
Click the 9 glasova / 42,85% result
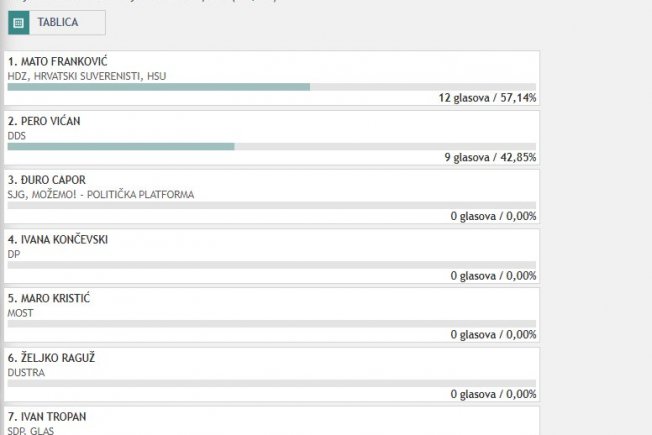[490, 157]
